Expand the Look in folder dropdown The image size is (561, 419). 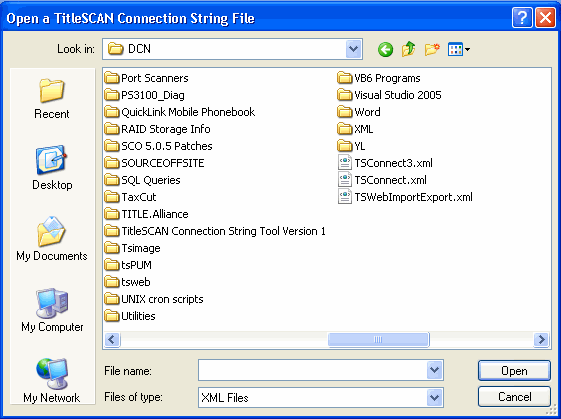tap(353, 49)
